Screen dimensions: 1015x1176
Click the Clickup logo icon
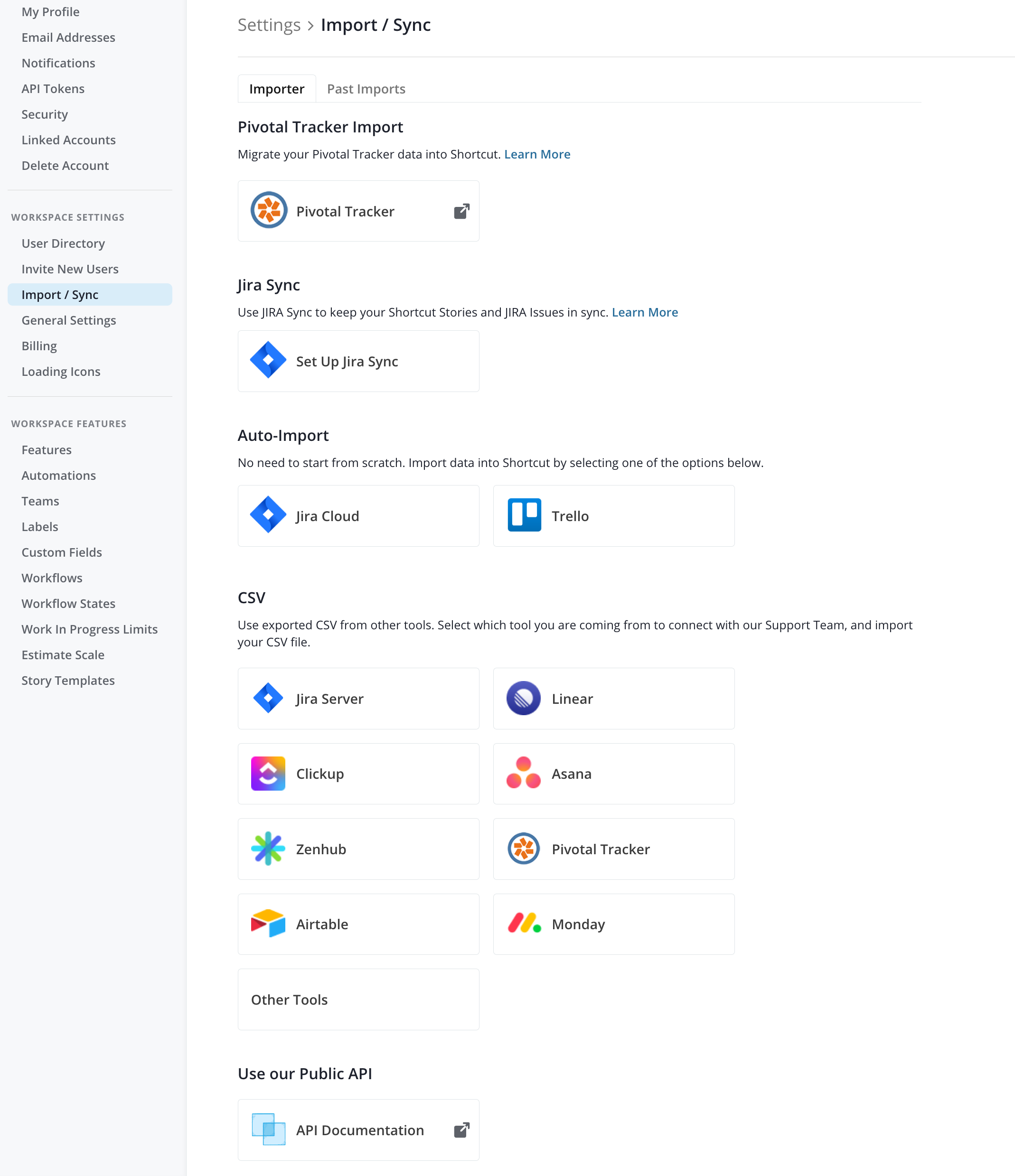tap(268, 773)
